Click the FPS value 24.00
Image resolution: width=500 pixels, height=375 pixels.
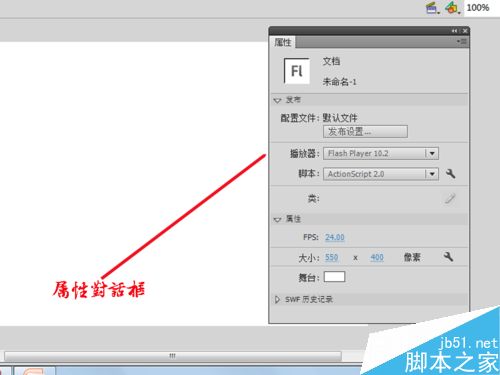coord(335,237)
